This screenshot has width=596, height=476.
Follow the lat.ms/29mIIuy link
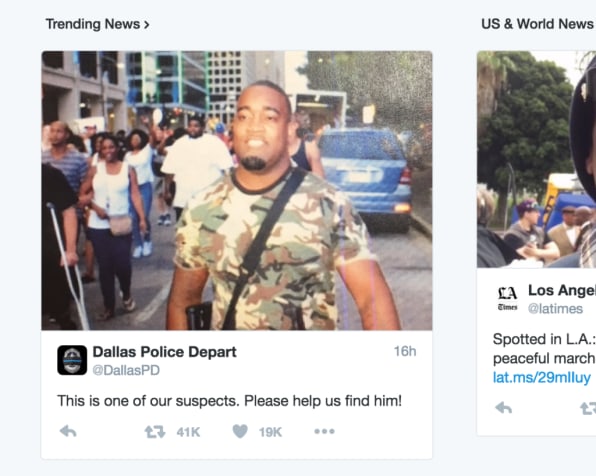[542, 378]
